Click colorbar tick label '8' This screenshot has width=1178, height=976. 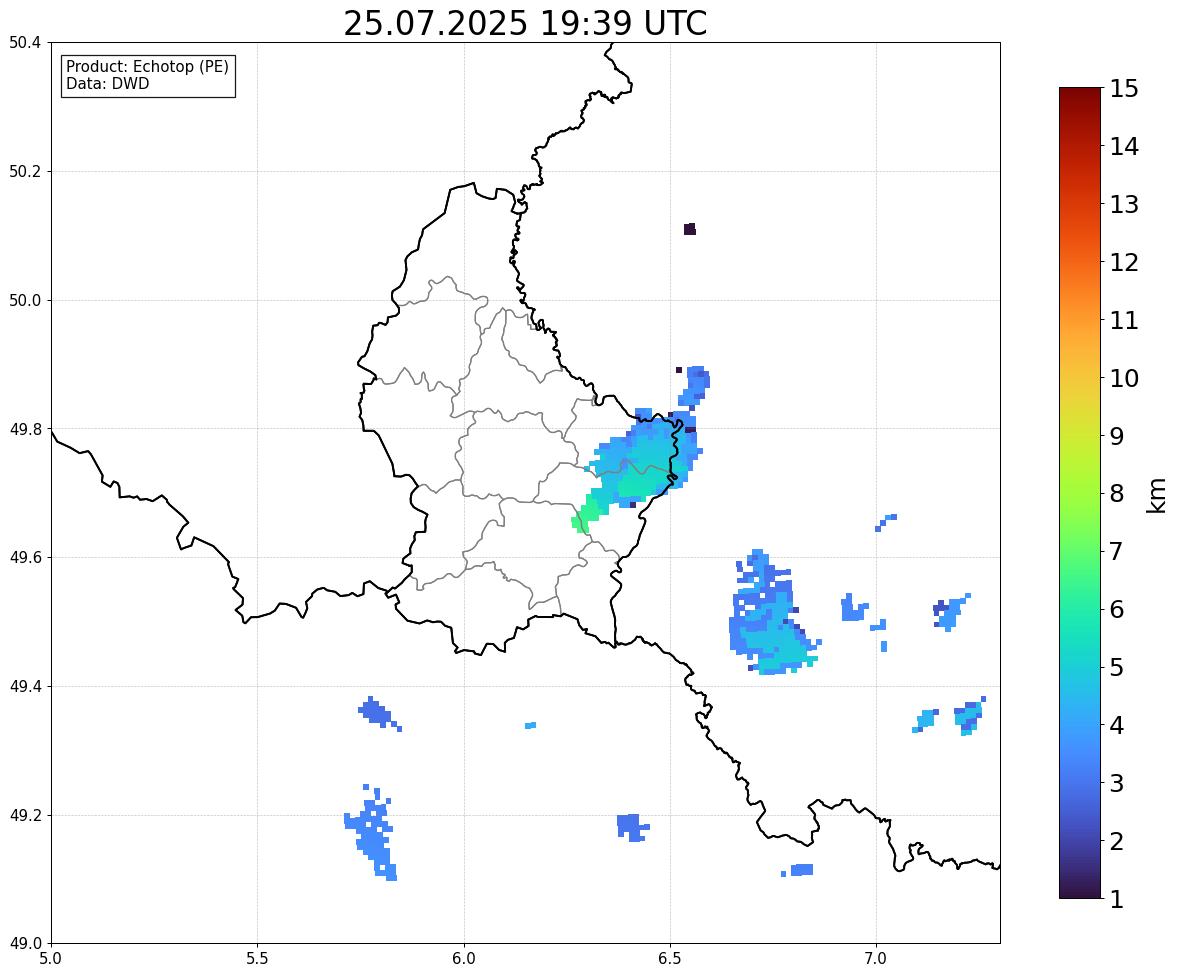click(1117, 494)
